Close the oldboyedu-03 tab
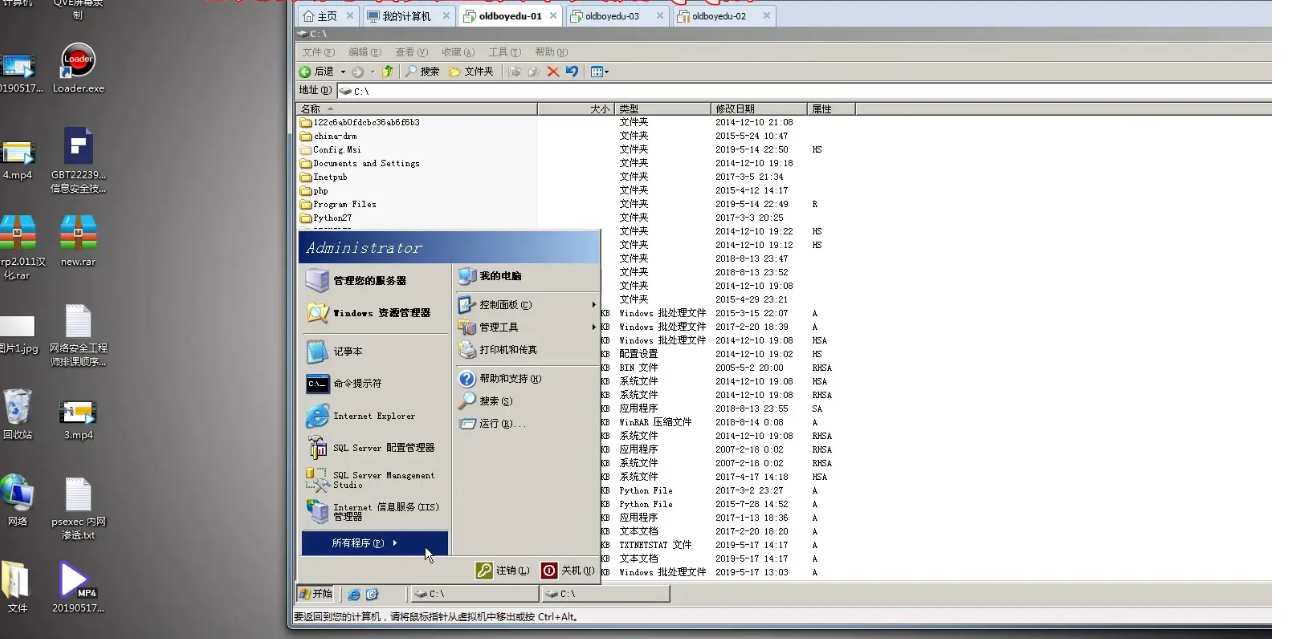The height and width of the screenshot is (639, 1298). pos(658,16)
